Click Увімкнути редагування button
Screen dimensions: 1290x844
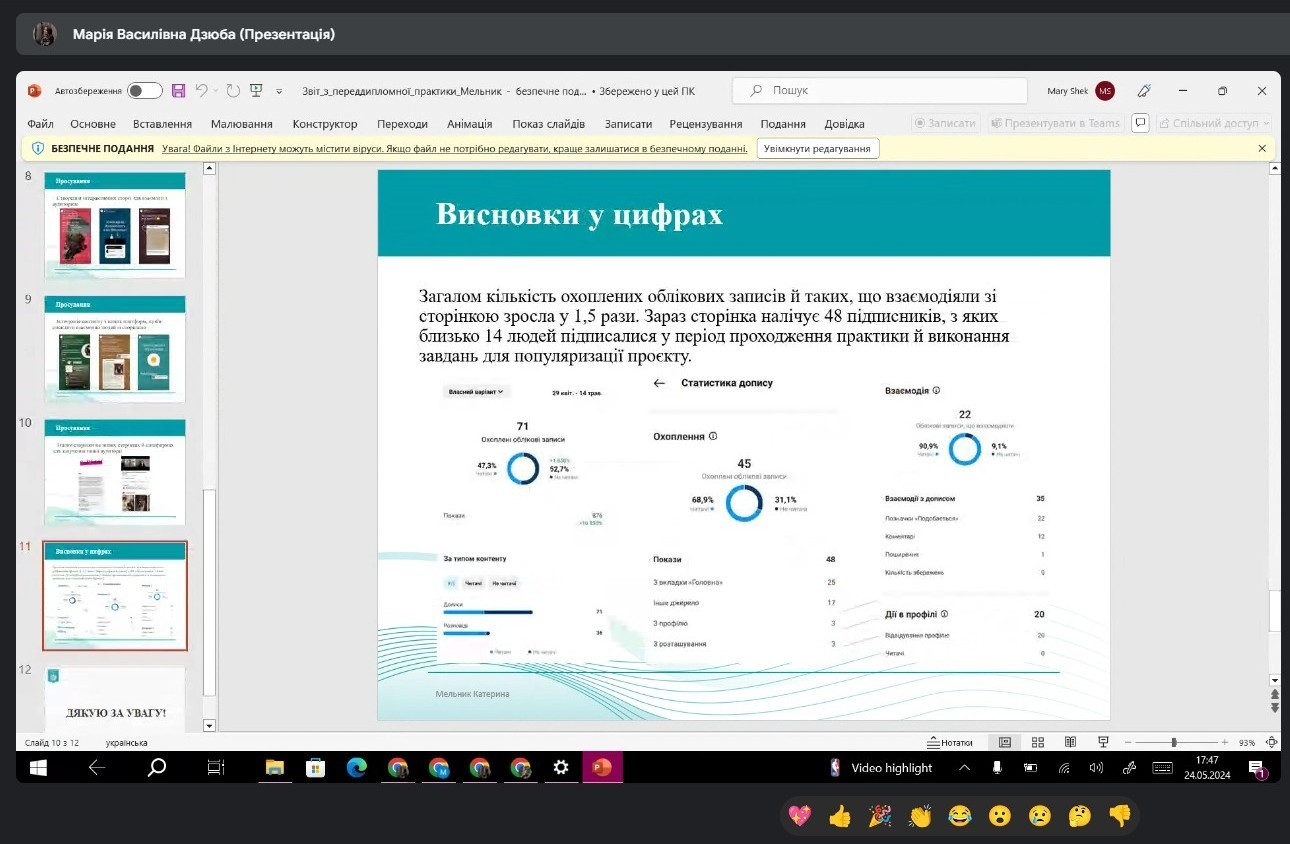[x=817, y=148]
